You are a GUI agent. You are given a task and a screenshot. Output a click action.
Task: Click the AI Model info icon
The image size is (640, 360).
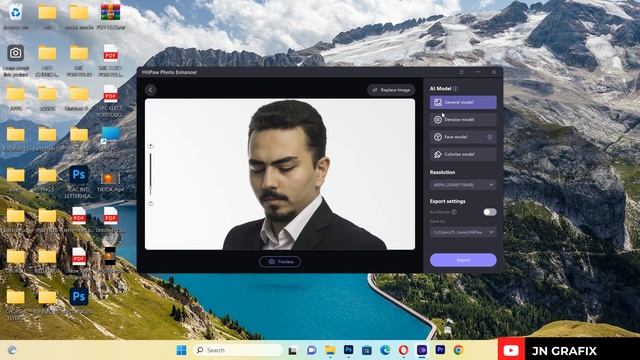point(456,89)
